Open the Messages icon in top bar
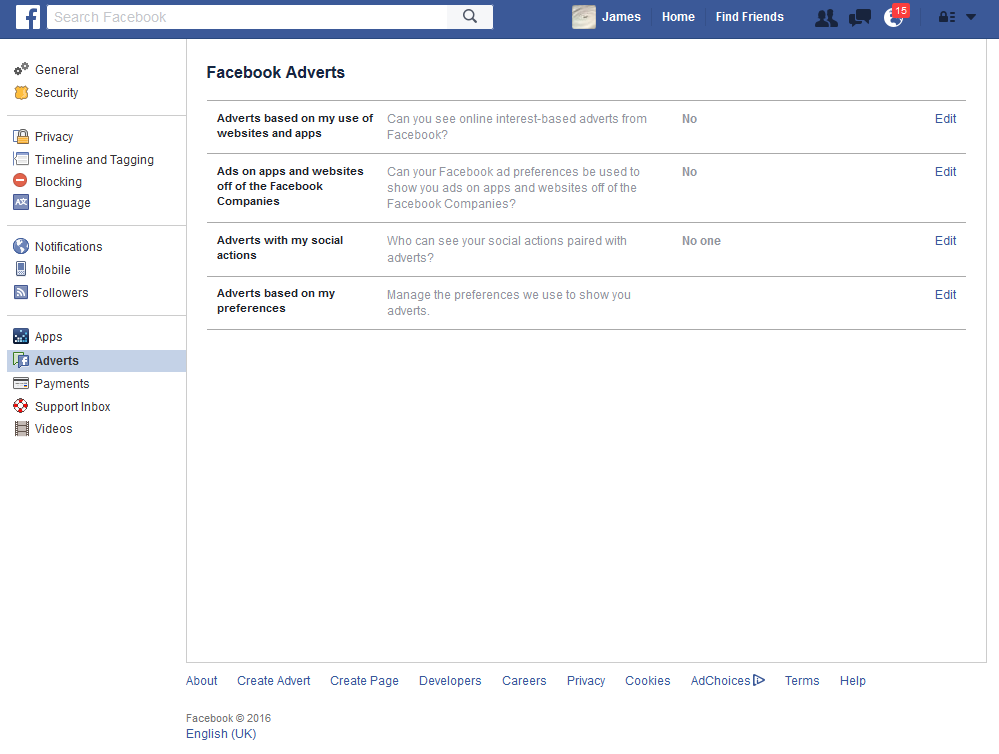Viewport: 999px width, 754px height. (859, 16)
